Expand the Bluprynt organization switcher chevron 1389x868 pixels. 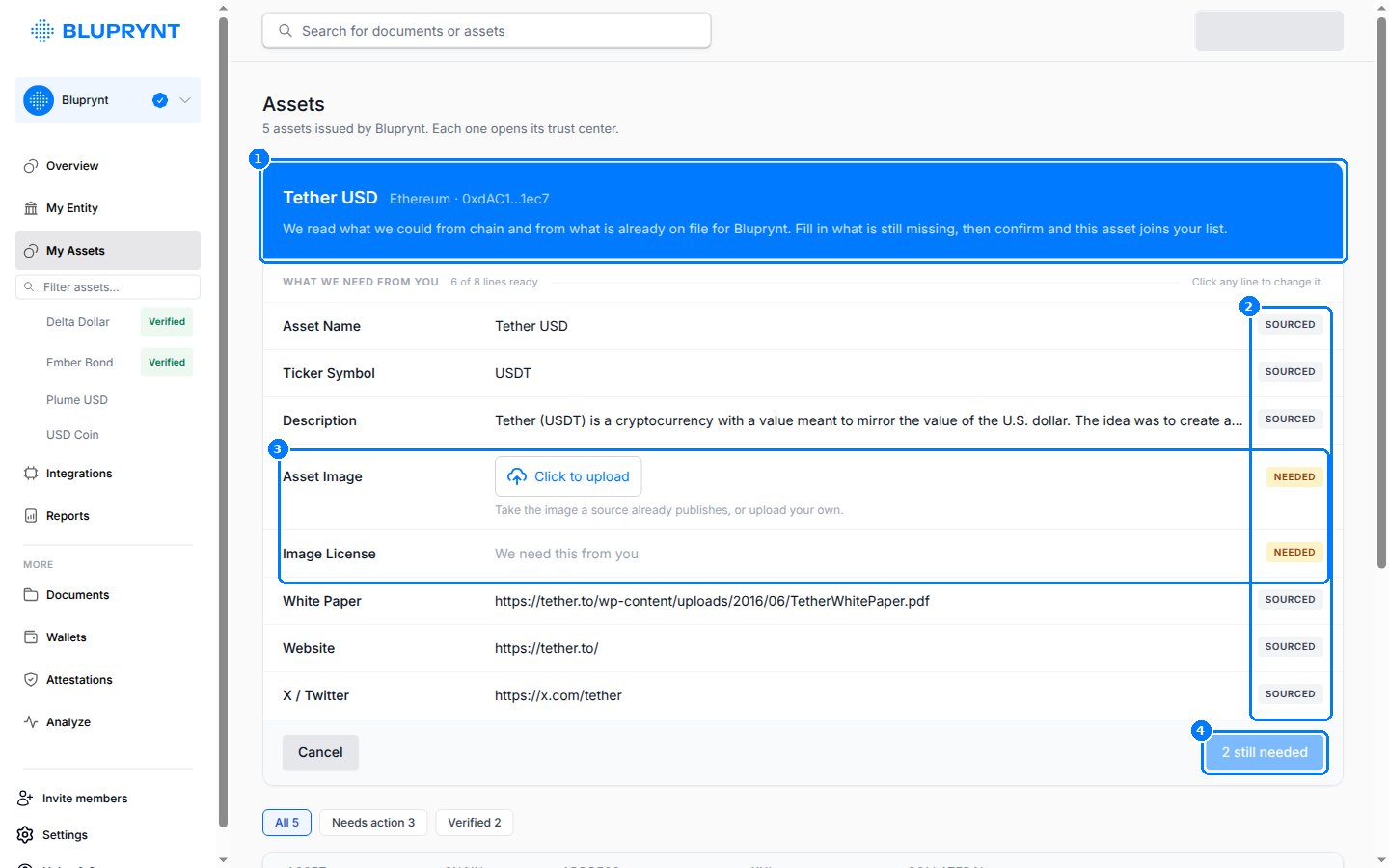[x=185, y=100]
